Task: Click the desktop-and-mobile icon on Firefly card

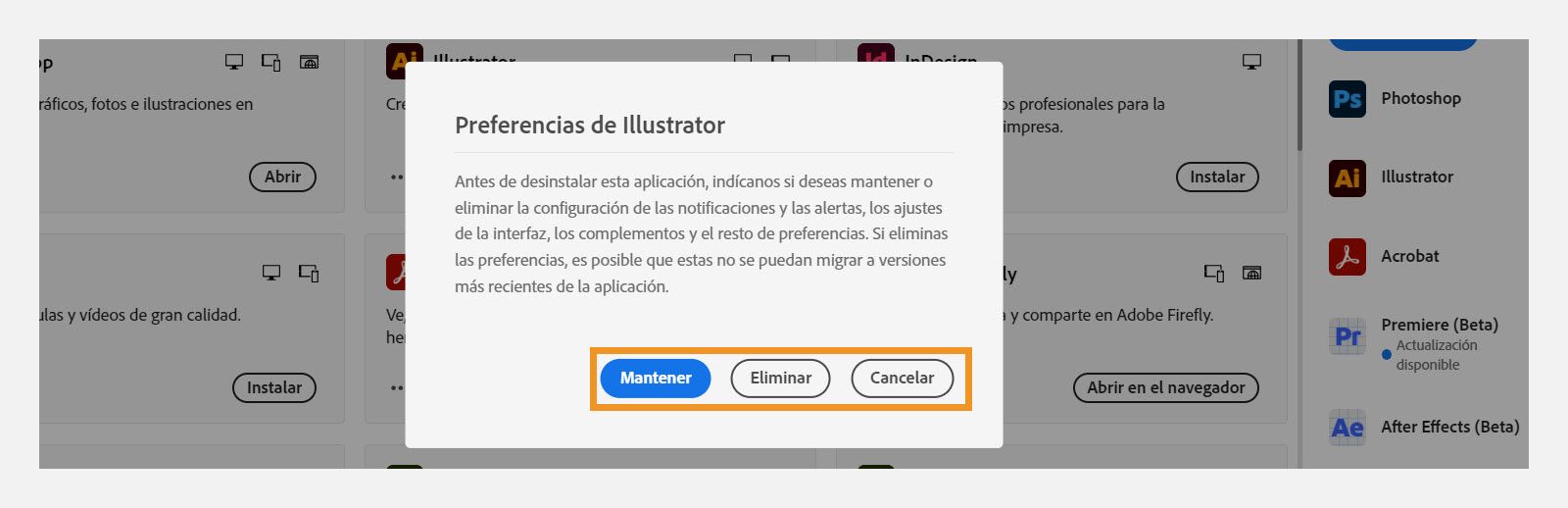Action: 1214,273
